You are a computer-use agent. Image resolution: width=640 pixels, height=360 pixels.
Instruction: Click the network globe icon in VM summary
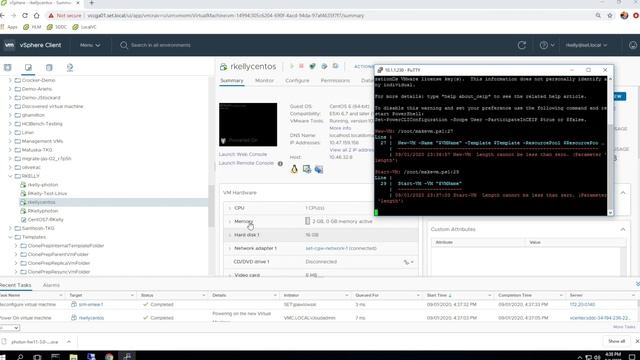coord(319,169)
